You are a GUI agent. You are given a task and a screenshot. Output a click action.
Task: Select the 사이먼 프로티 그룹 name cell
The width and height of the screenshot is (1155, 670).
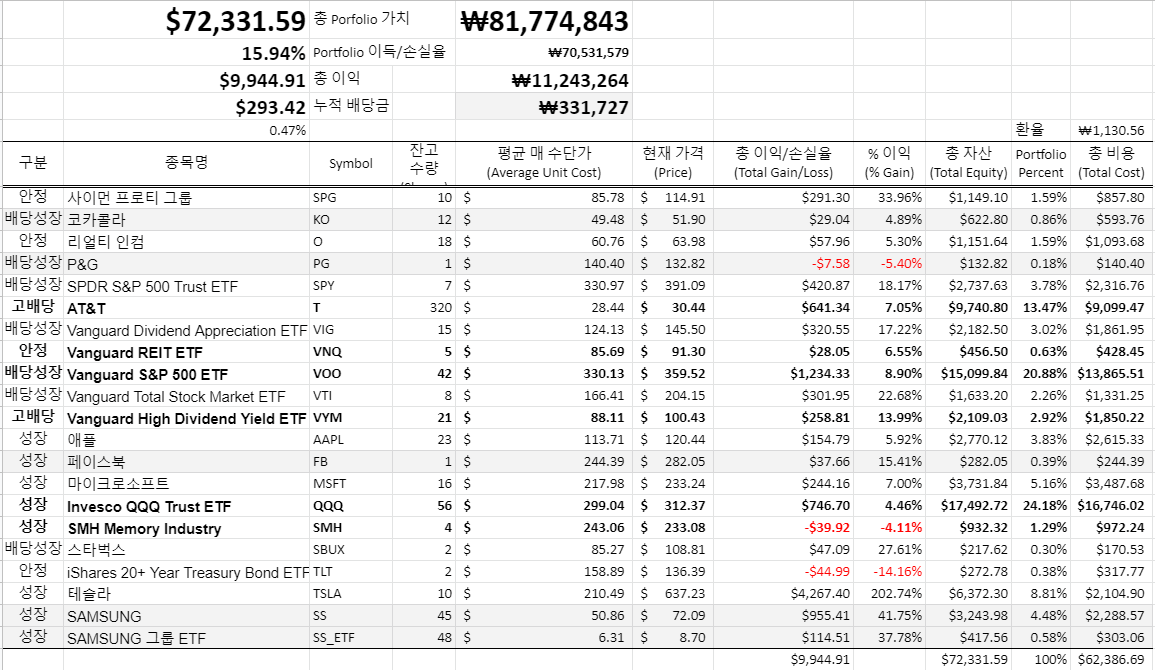(186, 197)
